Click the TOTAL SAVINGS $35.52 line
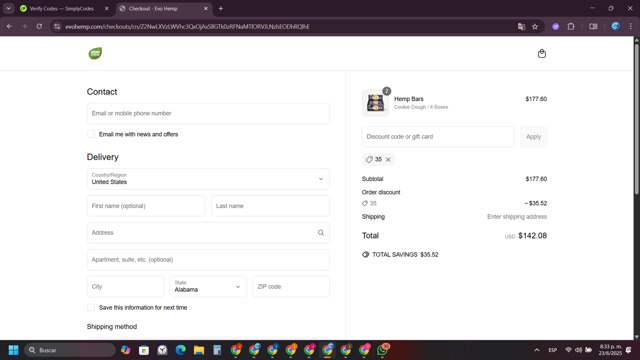The image size is (640, 360). pyautogui.click(x=400, y=255)
